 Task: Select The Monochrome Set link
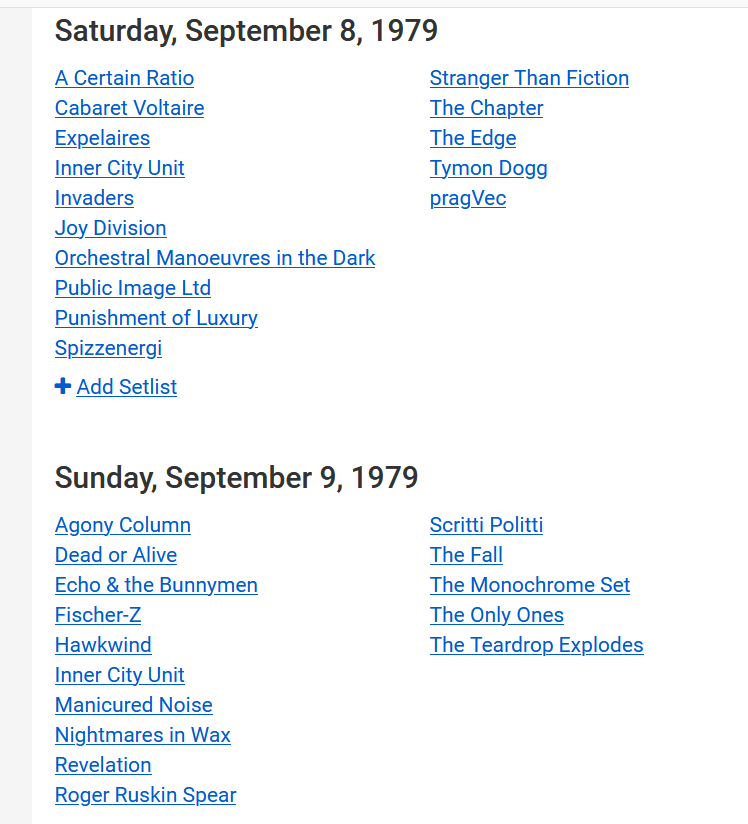(530, 585)
